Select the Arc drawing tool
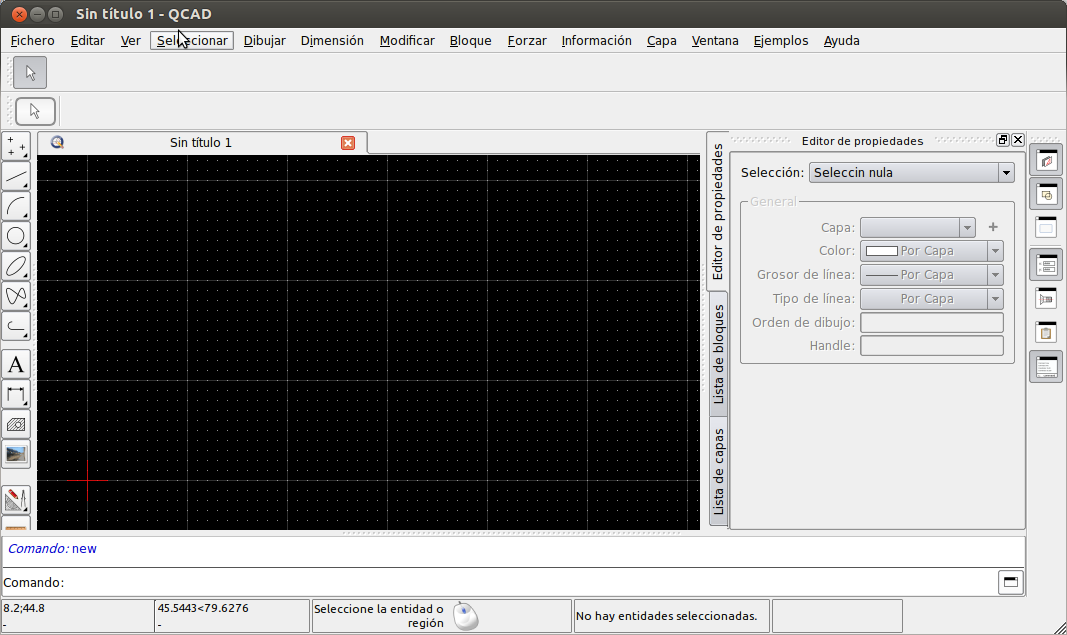The image size is (1067, 635). [x=16, y=206]
